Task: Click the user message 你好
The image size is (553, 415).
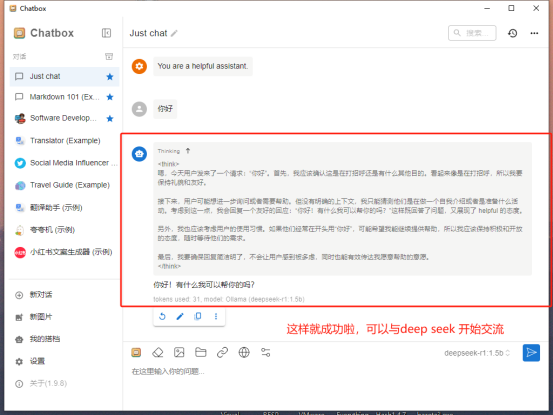Action: (x=165, y=109)
